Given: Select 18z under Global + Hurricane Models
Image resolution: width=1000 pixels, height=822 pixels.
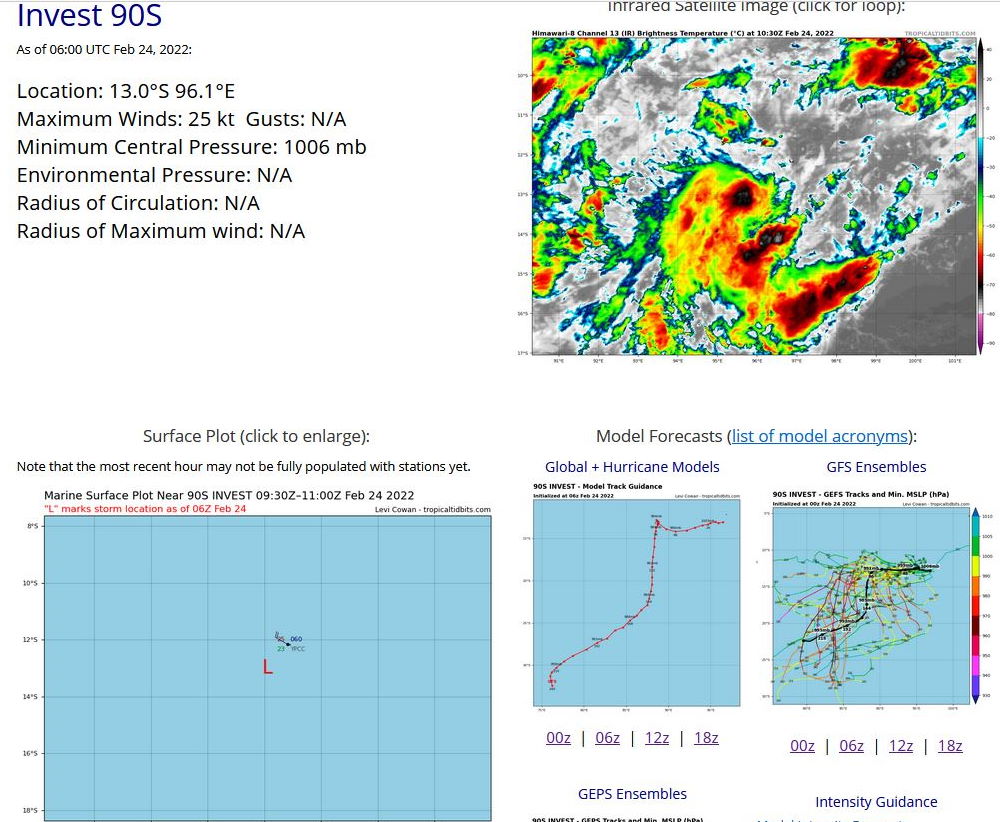Looking at the screenshot, I should click(706, 738).
